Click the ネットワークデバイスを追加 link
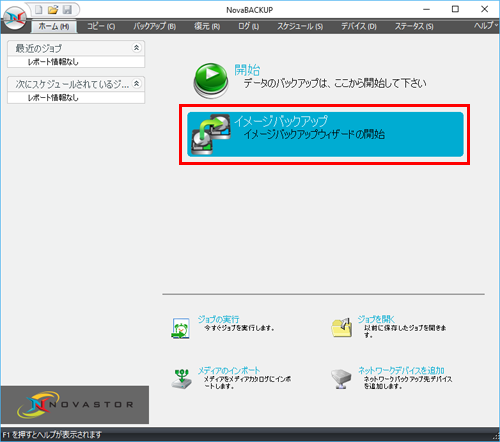The height and width of the screenshot is (442, 500). [x=401, y=370]
